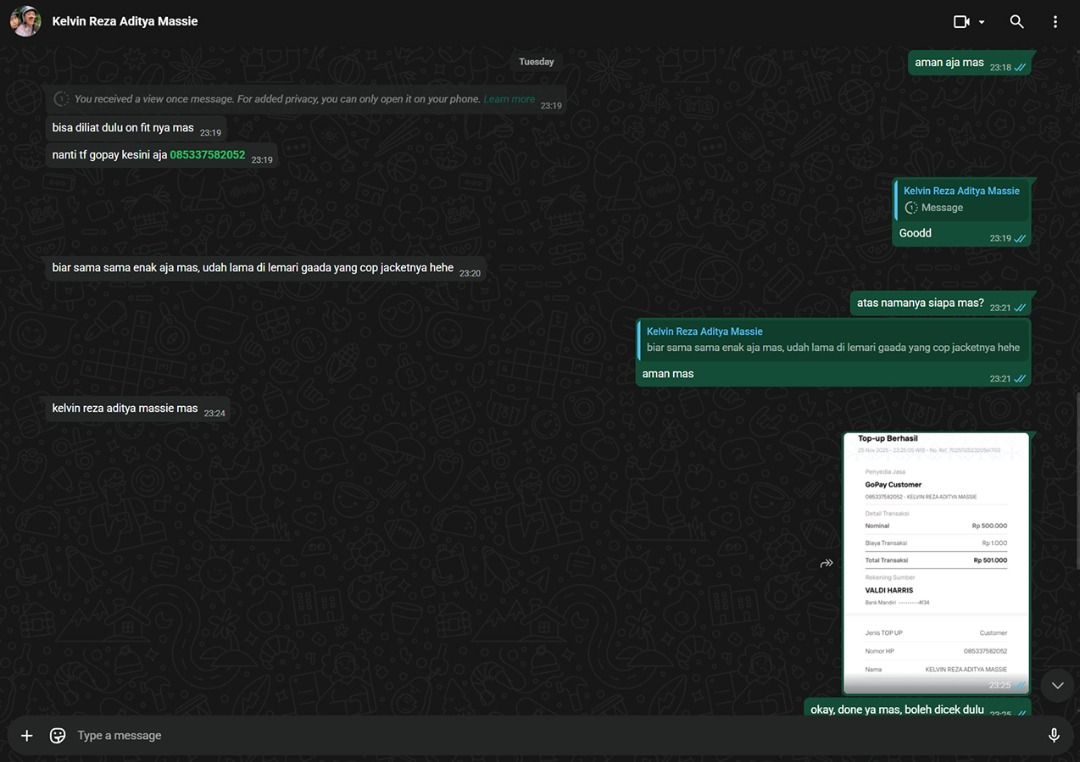Image resolution: width=1080 pixels, height=762 pixels.
Task: Open quoted message in aman mas reply
Action: click(x=832, y=339)
